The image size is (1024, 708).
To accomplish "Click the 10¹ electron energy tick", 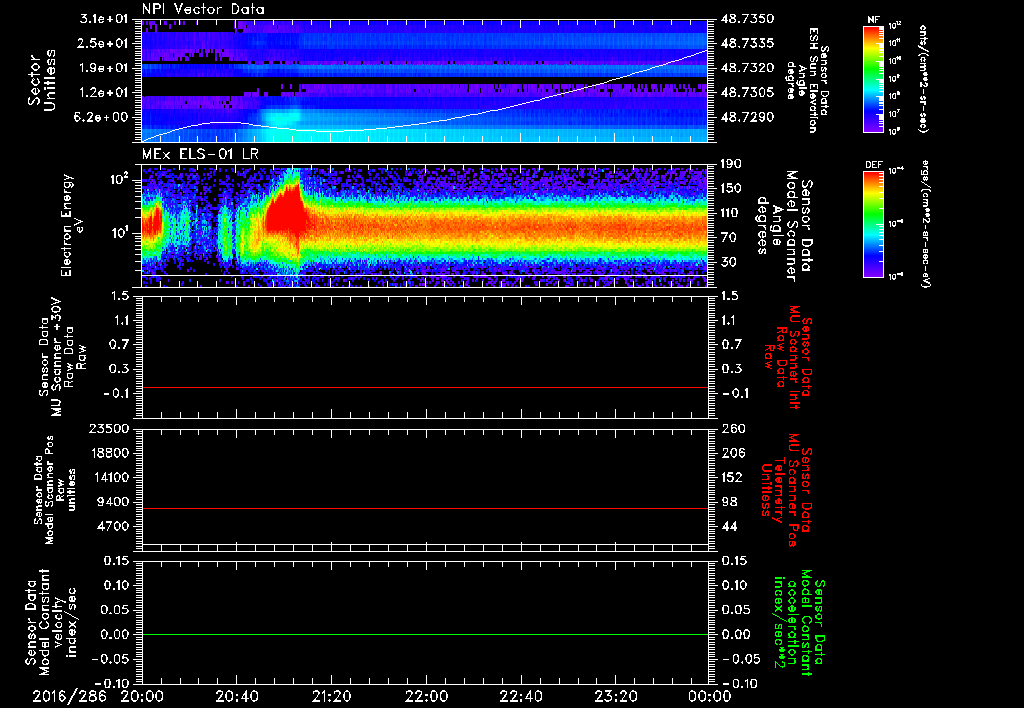I will point(121,233).
